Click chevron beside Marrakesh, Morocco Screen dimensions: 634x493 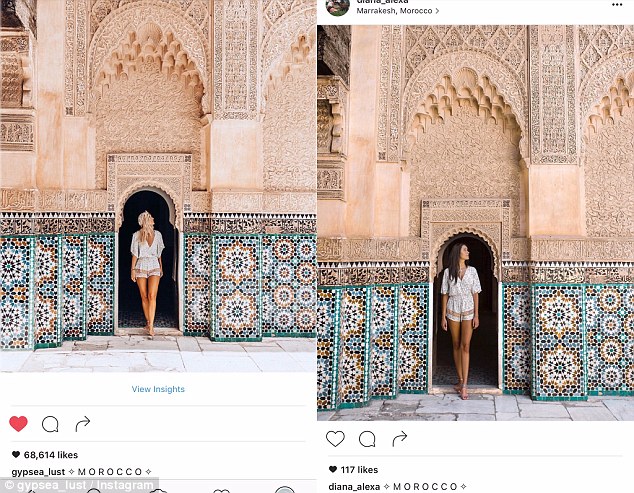pos(437,11)
